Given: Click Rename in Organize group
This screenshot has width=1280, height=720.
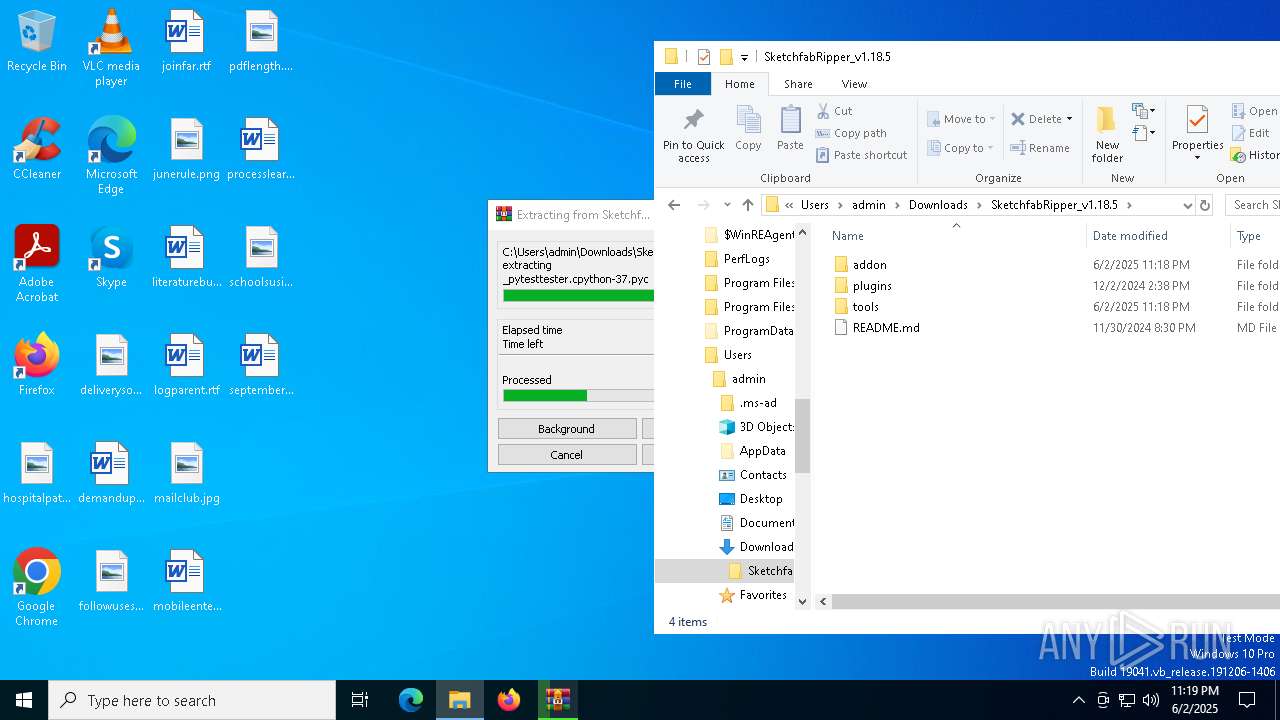Looking at the screenshot, I should tap(1040, 148).
